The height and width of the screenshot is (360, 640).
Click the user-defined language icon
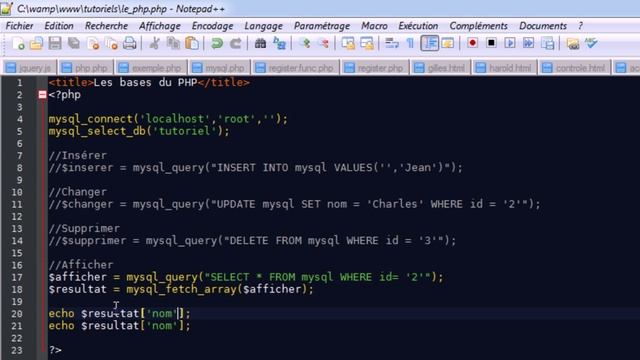click(448, 43)
